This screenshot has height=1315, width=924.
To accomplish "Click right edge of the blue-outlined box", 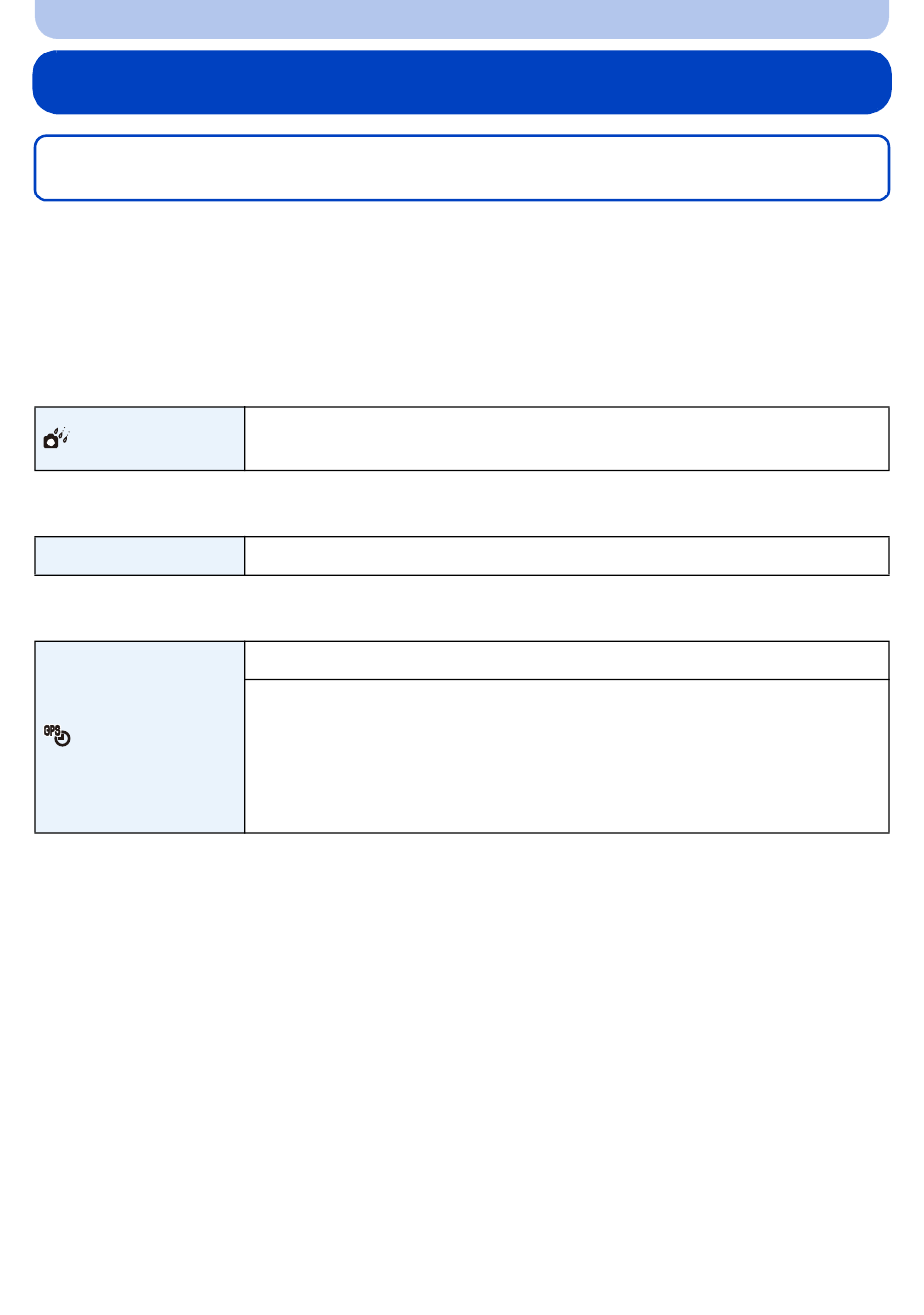I will 888,168.
